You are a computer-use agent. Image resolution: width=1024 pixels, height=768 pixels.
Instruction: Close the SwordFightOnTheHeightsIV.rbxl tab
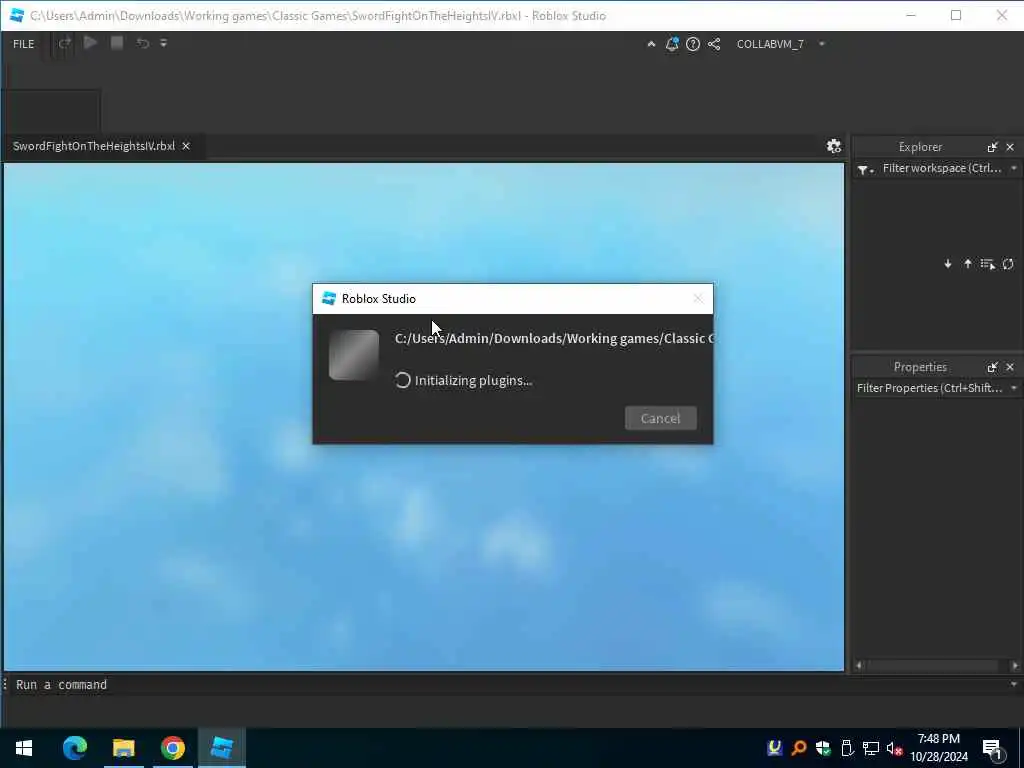coord(186,146)
